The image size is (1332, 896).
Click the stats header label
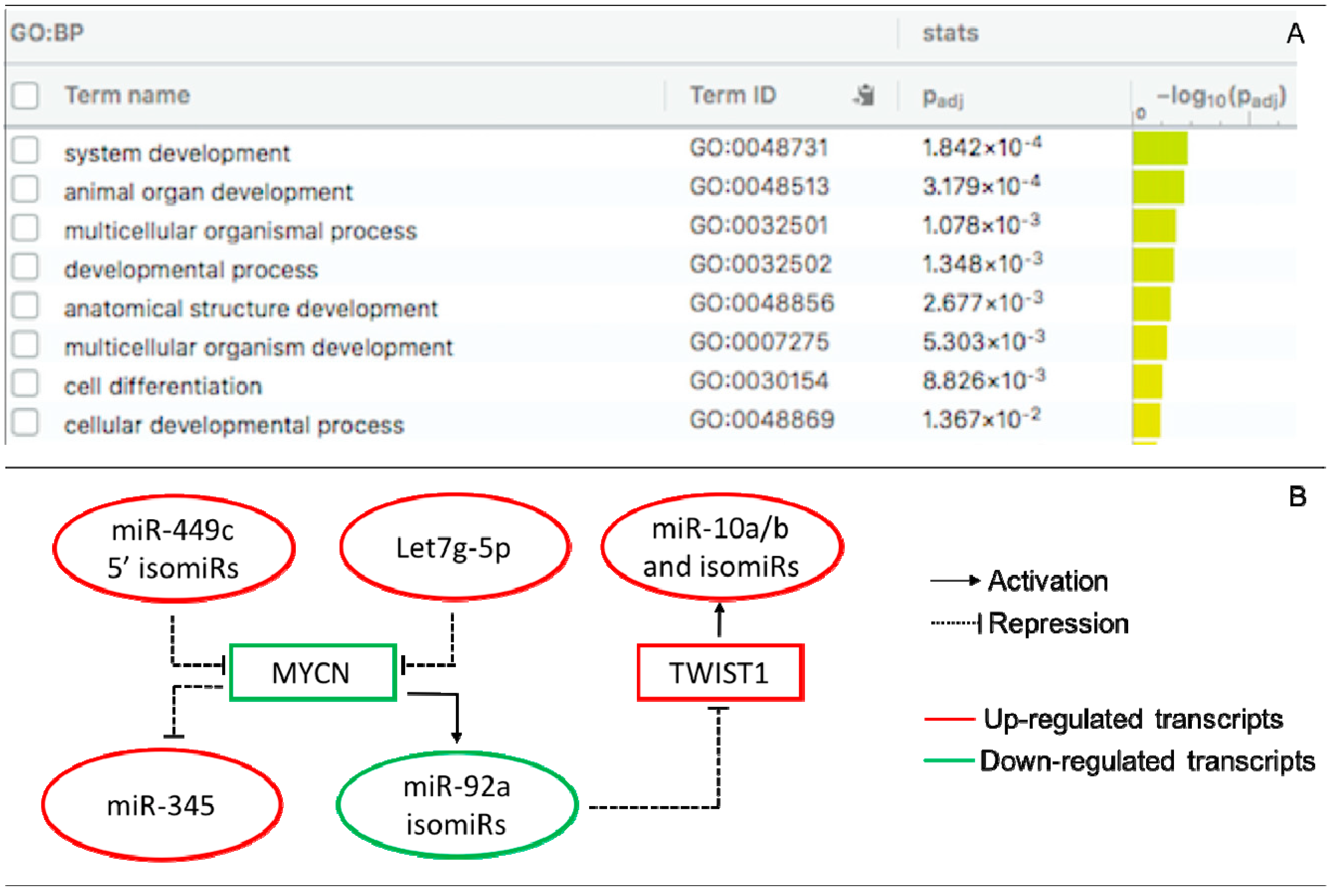pos(950,33)
